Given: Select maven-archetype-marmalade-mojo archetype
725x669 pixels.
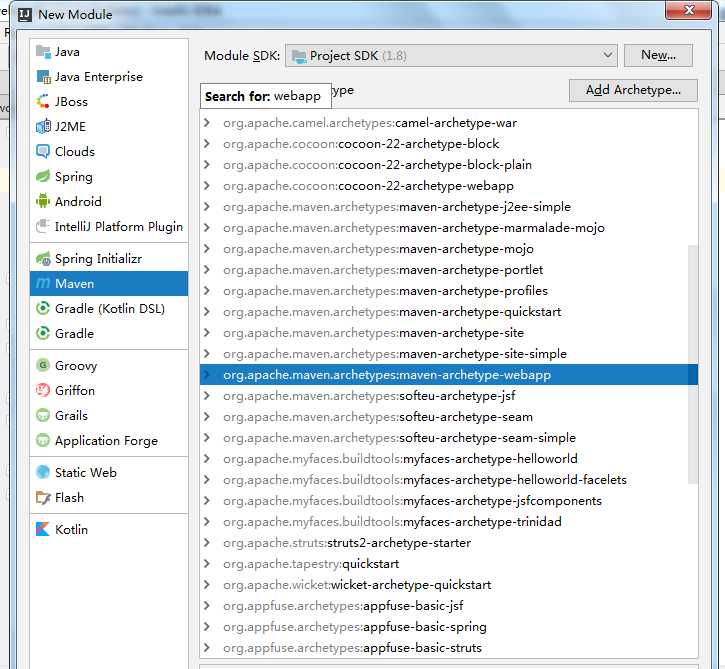Looking at the screenshot, I should tap(449, 228).
